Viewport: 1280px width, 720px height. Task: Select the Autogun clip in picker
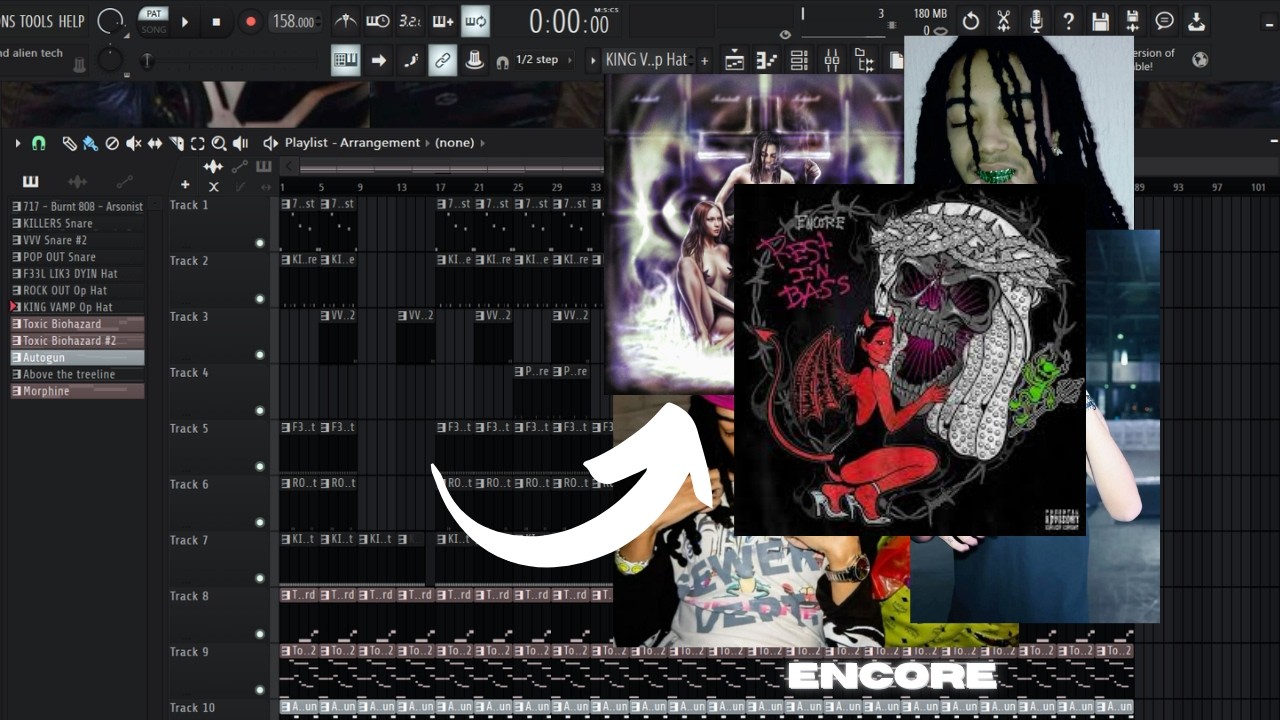(x=77, y=357)
